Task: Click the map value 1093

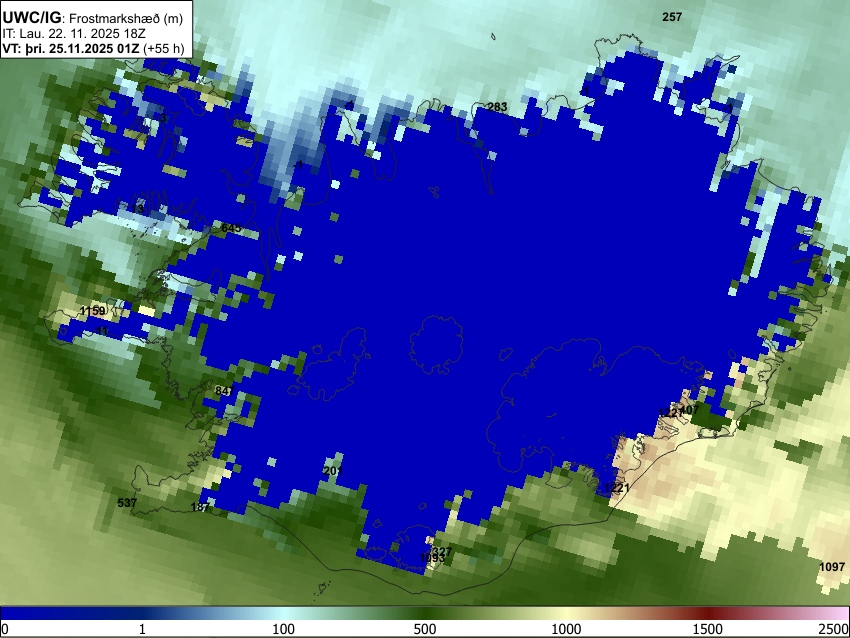Action: click(x=432, y=558)
